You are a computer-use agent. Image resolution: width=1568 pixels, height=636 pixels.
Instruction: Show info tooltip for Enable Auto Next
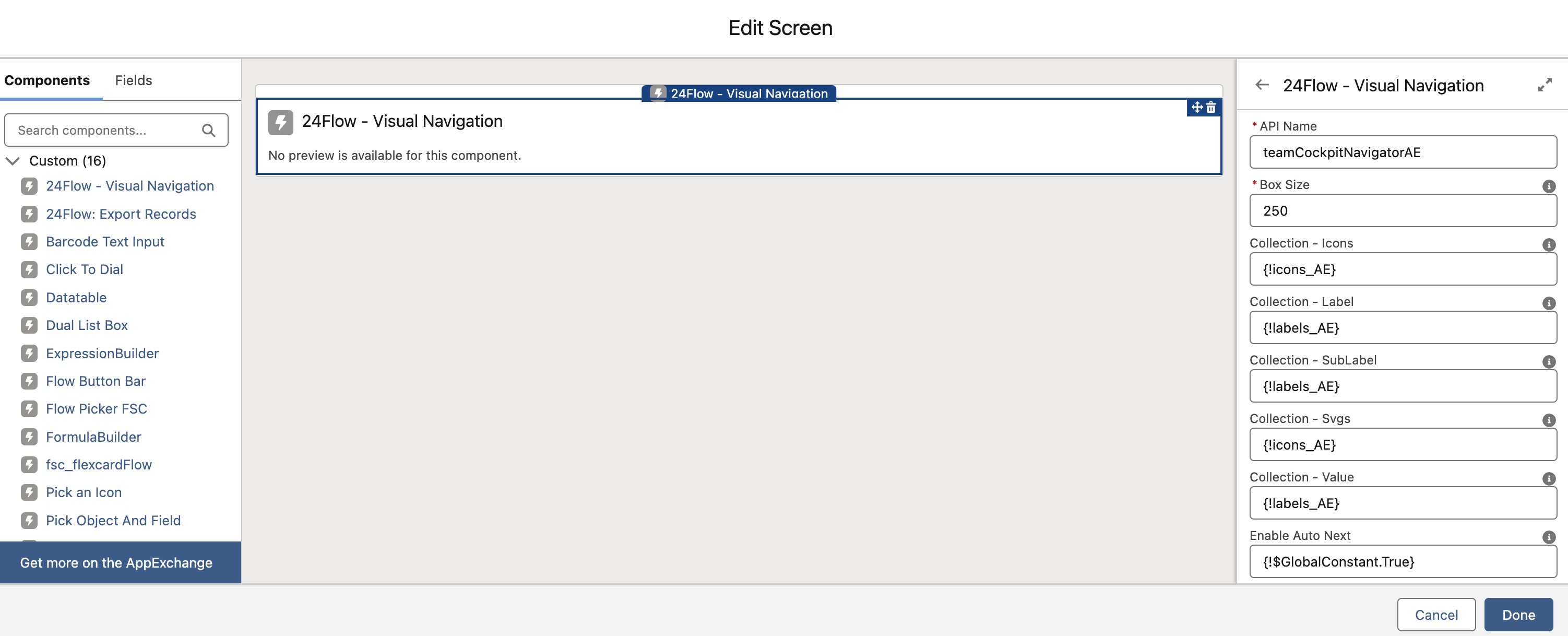1549,537
